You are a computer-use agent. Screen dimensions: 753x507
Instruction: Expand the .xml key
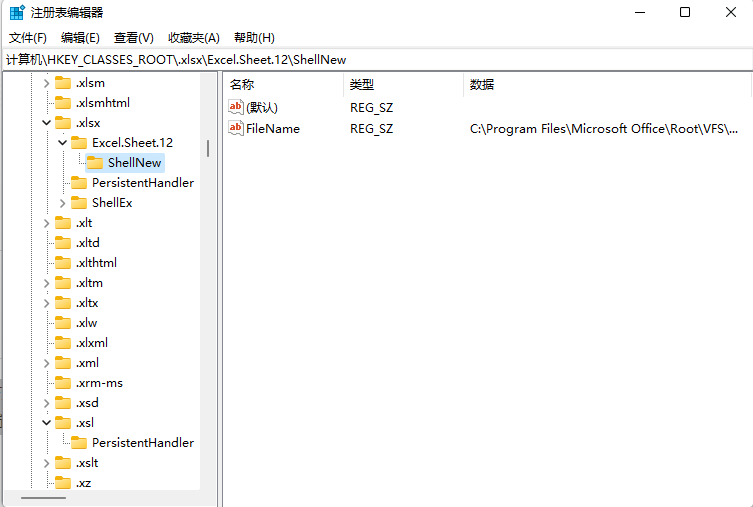coord(47,363)
